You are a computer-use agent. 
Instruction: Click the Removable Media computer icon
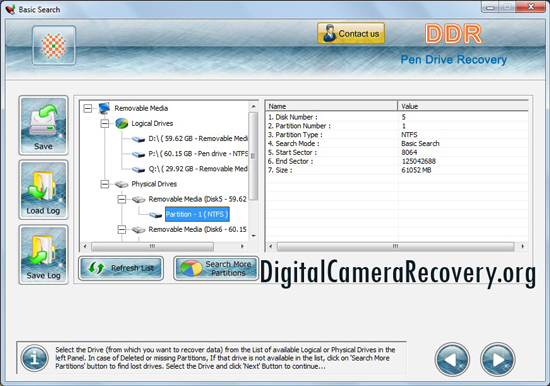(x=105, y=108)
